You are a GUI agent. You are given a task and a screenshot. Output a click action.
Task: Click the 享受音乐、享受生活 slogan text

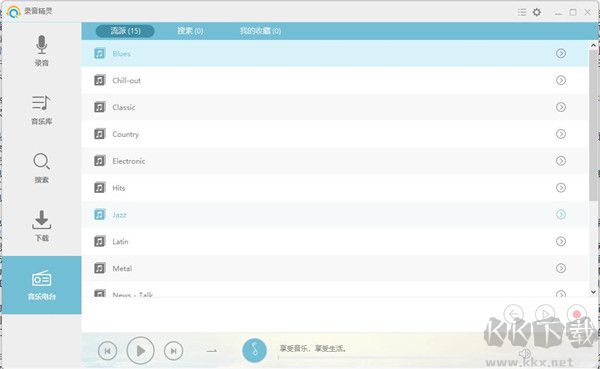[313, 349]
